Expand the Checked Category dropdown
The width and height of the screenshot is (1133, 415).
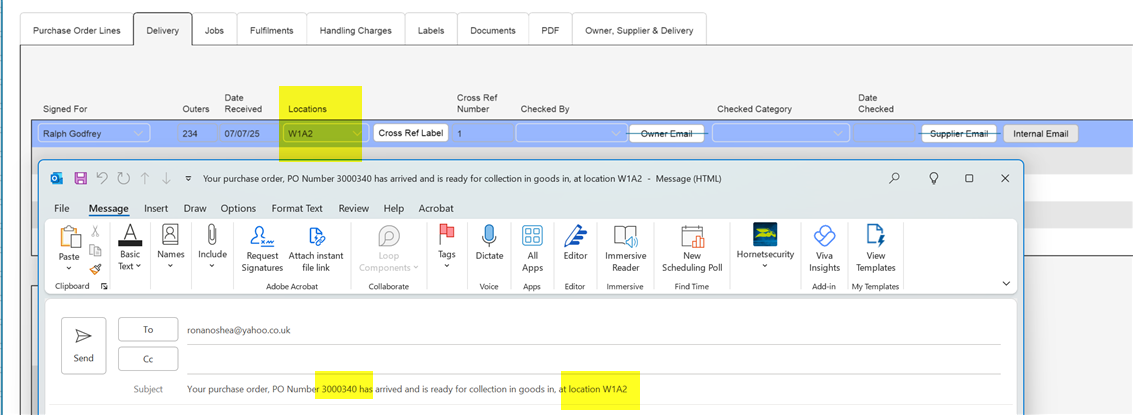tap(838, 134)
